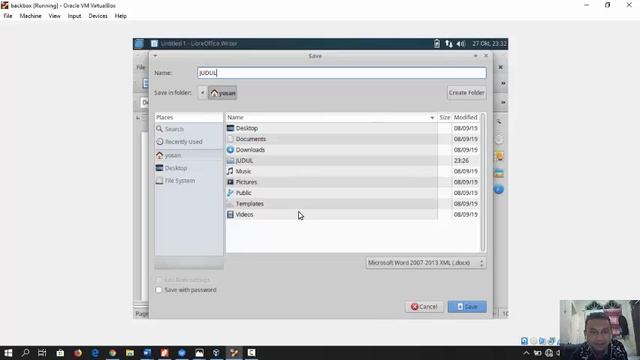The image size is (640, 360).
Task: Tick the Save with password checkbox
Action: click(159, 290)
